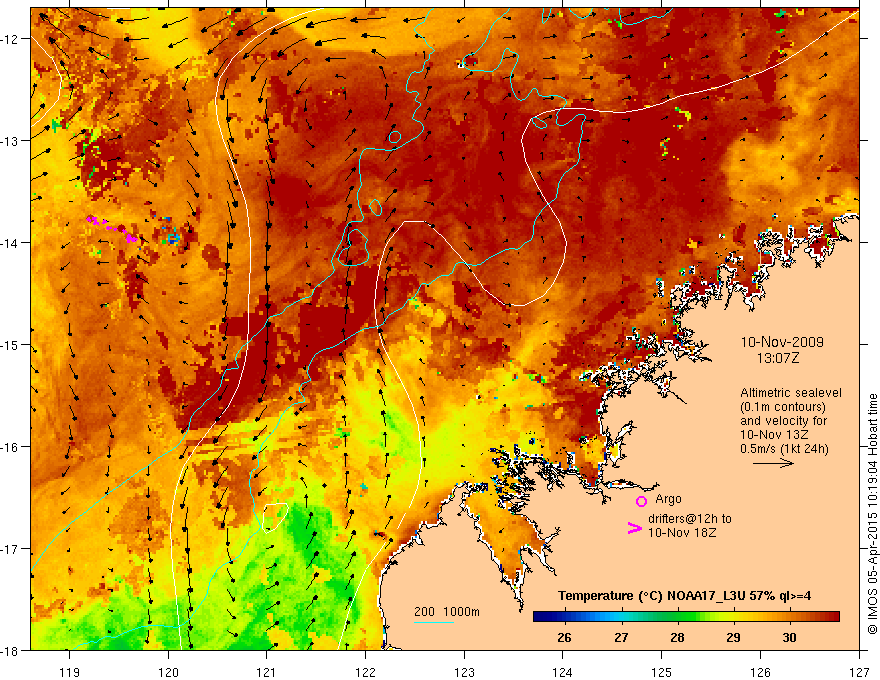Click latitude label -12
Image resolution: width=880 pixels, height=680 pixels.
[x=10, y=39]
